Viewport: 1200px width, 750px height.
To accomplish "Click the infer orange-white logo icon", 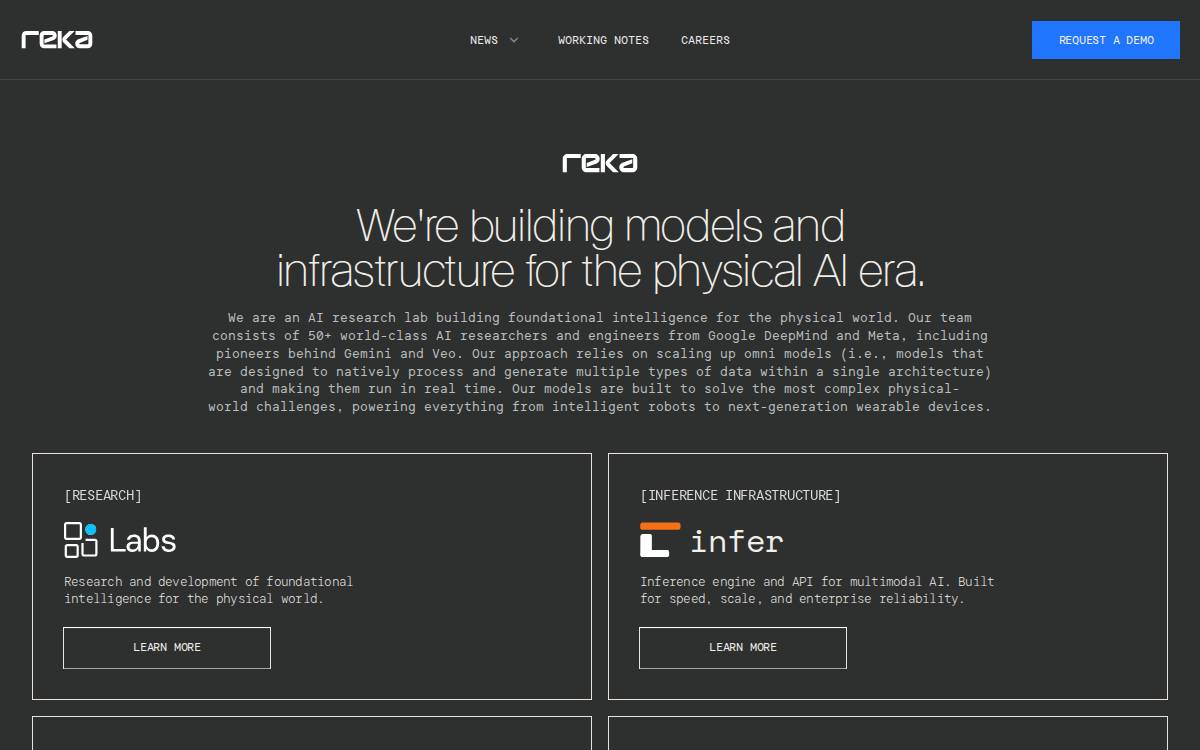I will point(660,539).
